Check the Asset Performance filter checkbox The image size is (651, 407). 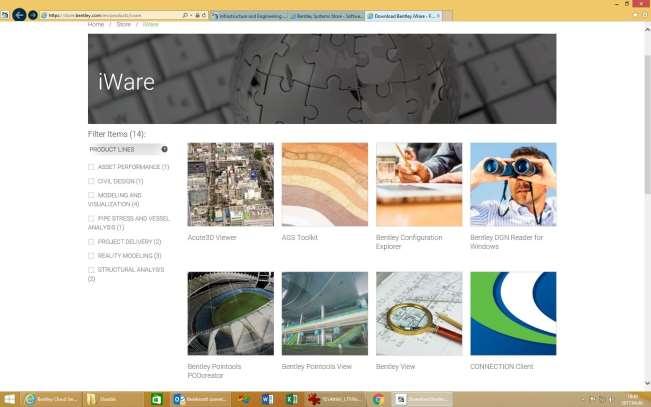pyautogui.click(x=91, y=167)
